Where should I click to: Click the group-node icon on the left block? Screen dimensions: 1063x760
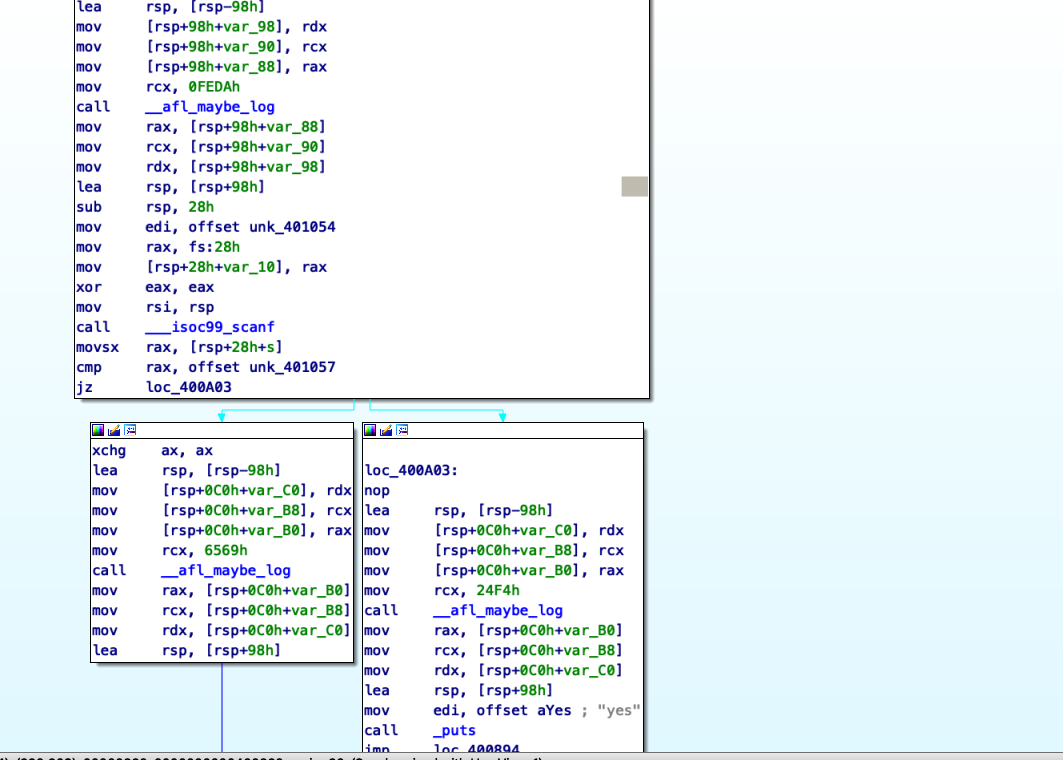[x=129, y=430]
